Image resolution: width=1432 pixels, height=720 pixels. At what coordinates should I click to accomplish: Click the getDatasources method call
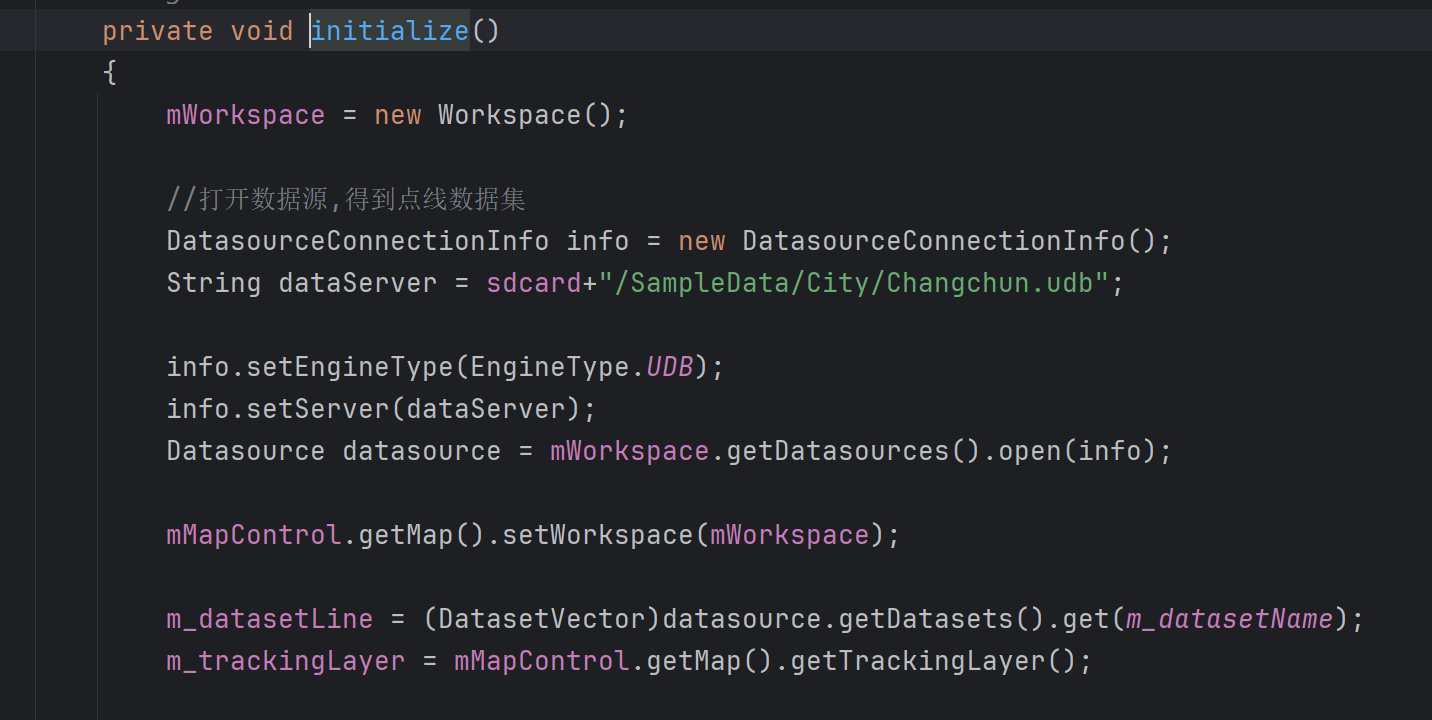pos(836,451)
